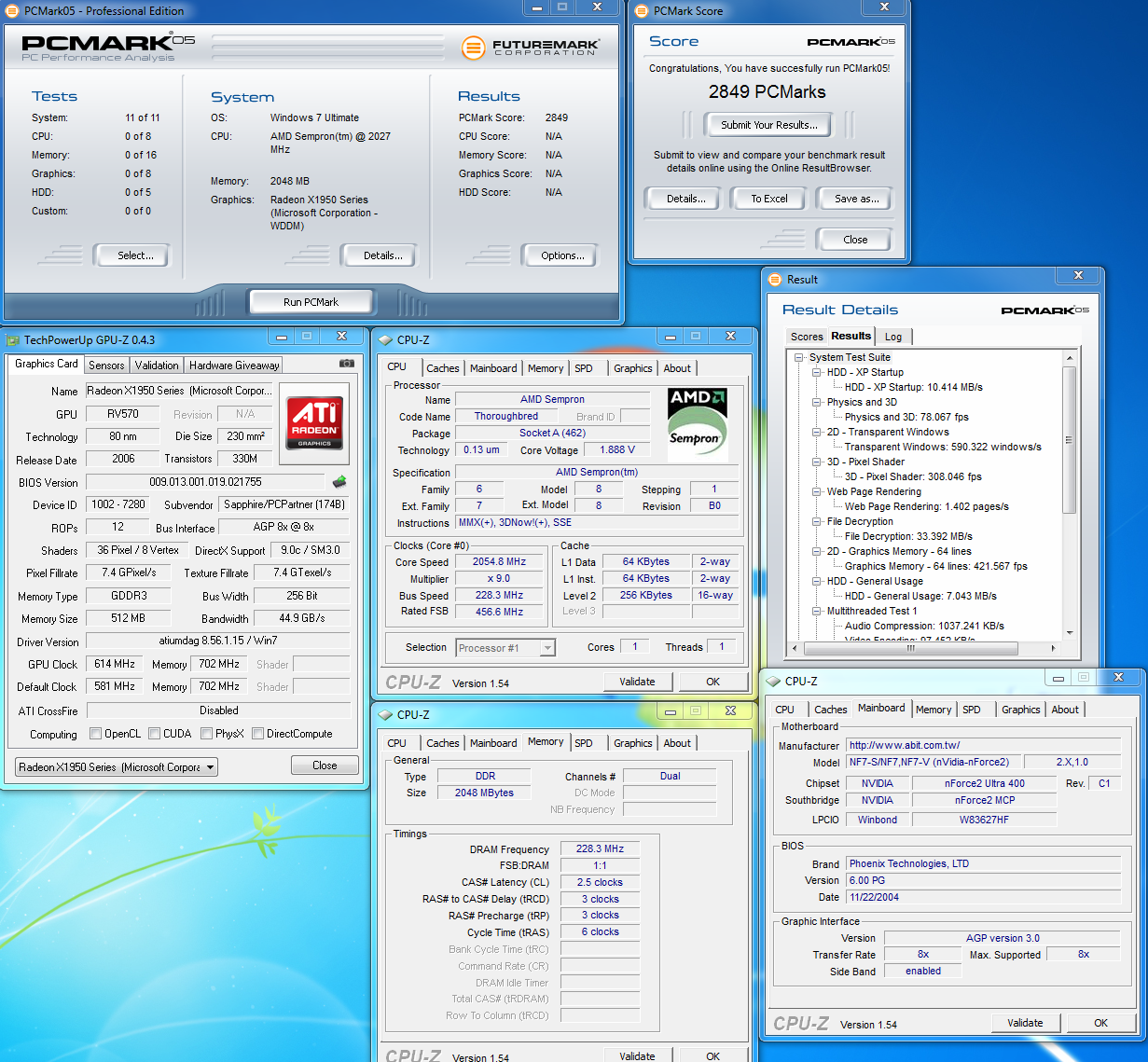Click the Futuremark Corporation logo
This screenshot has height=1062, width=1148.
tap(530, 47)
